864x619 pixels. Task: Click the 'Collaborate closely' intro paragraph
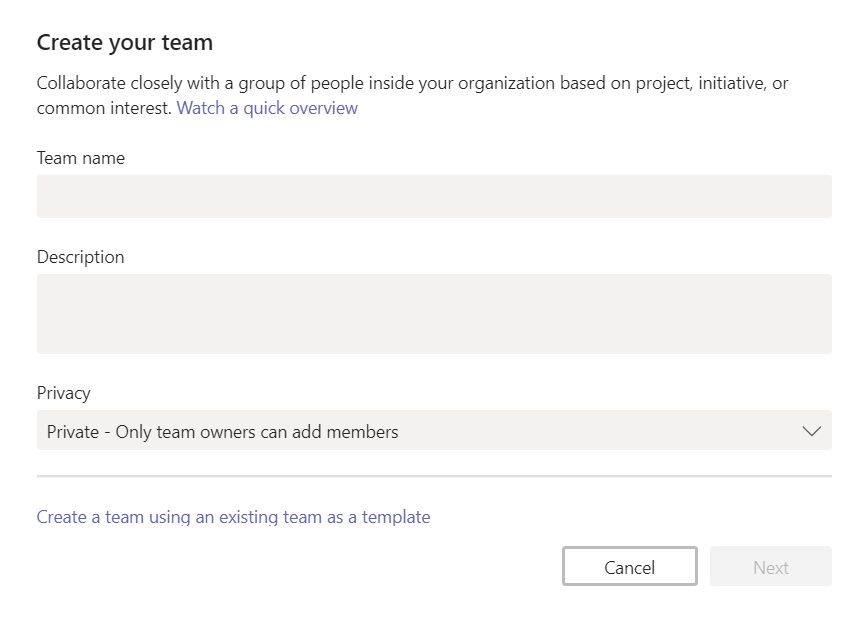pos(412,95)
